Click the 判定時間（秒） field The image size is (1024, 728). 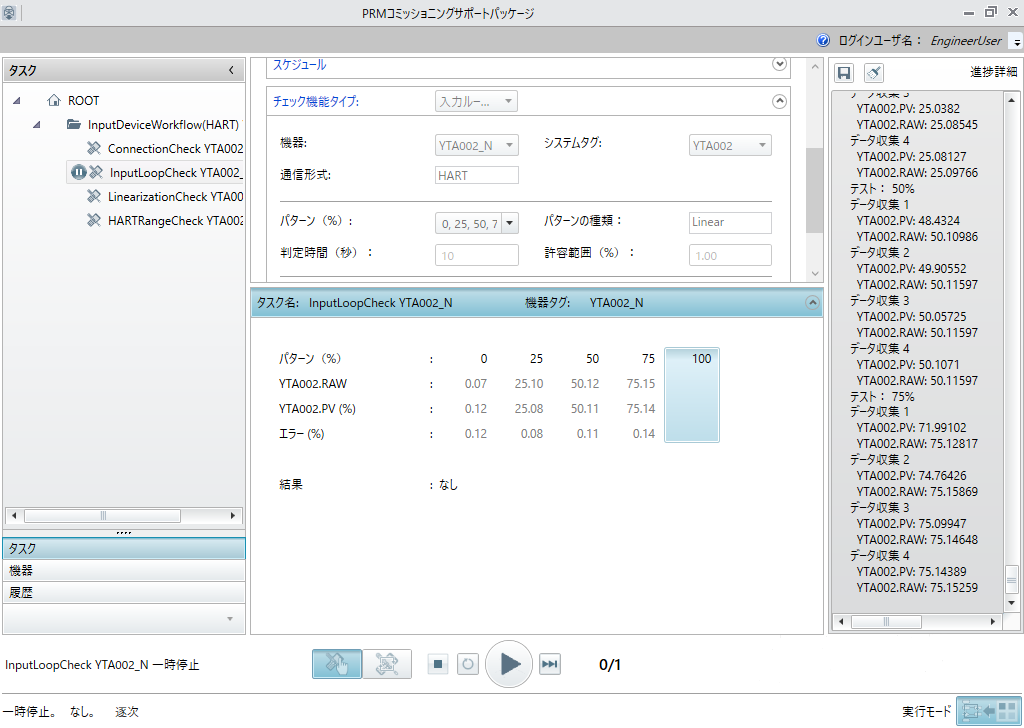pyautogui.click(x=477, y=255)
